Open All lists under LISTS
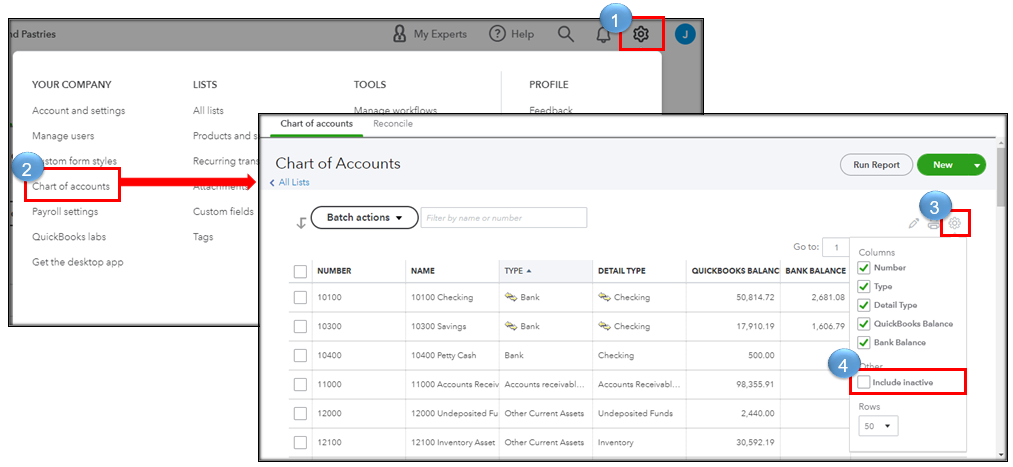Screen dimensions: 1013x467 [208, 110]
